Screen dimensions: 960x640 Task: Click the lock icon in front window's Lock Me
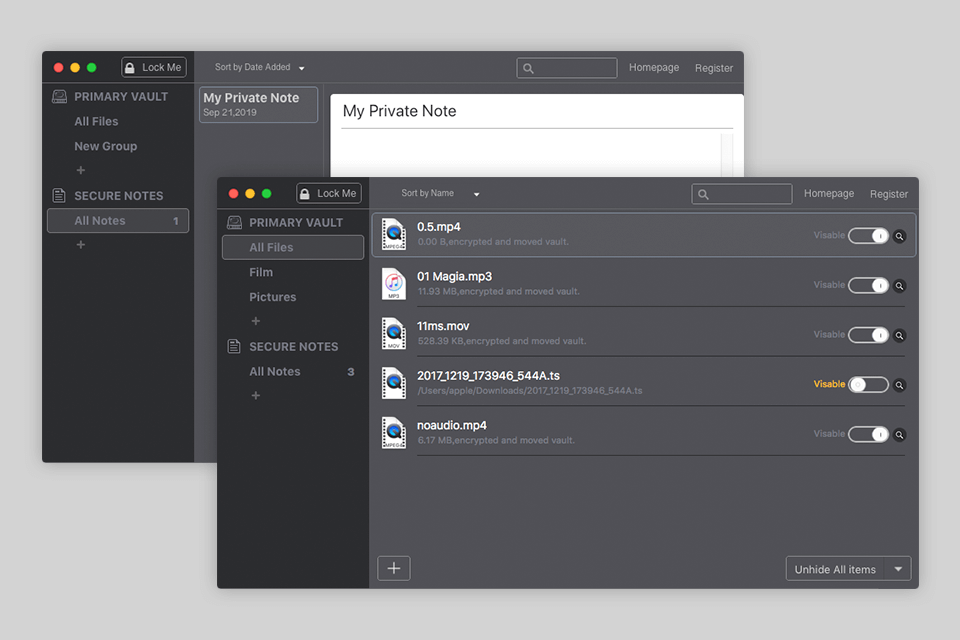[304, 194]
